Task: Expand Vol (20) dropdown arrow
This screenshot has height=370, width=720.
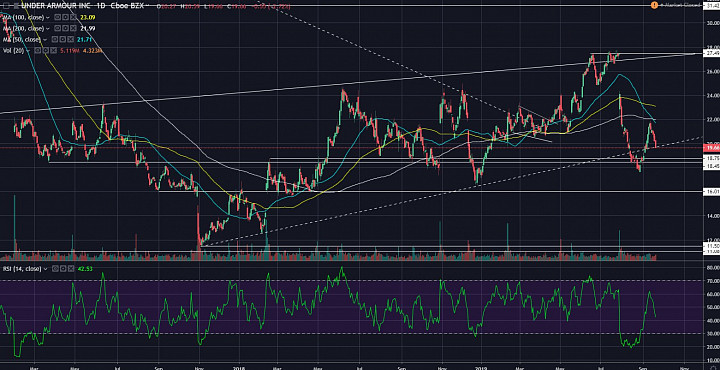Action: pyautogui.click(x=28, y=50)
